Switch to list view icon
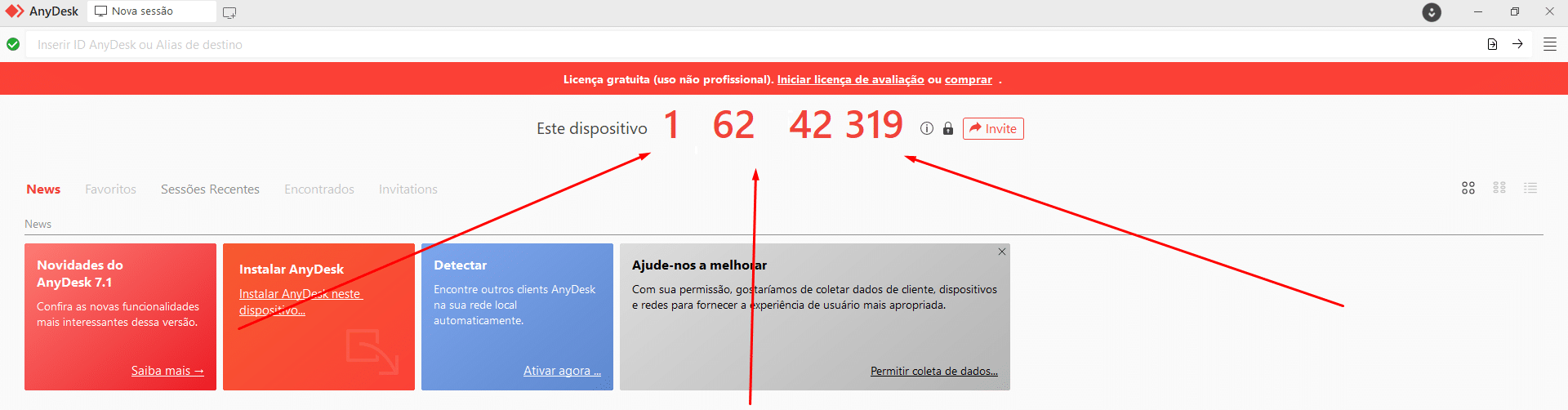Image resolution: width=1568 pixels, height=410 pixels. coord(1530,188)
